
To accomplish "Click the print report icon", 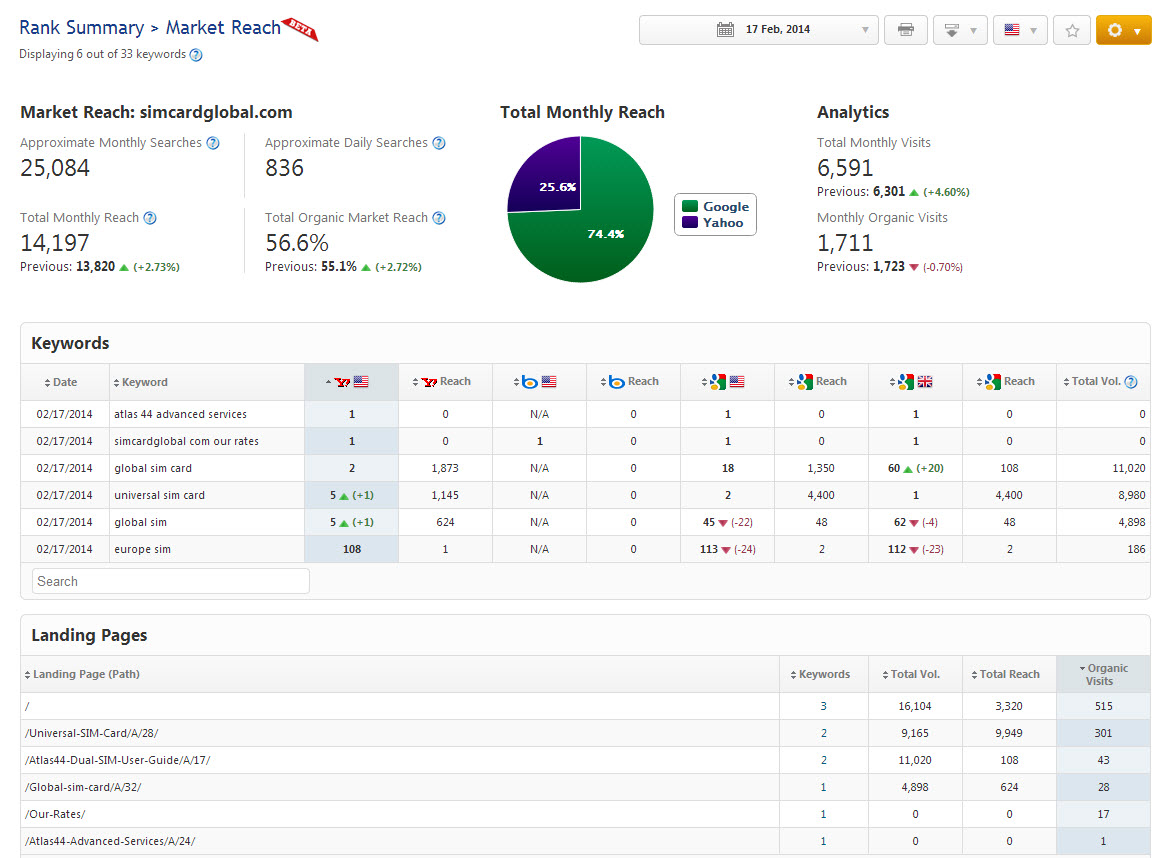I will (905, 30).
